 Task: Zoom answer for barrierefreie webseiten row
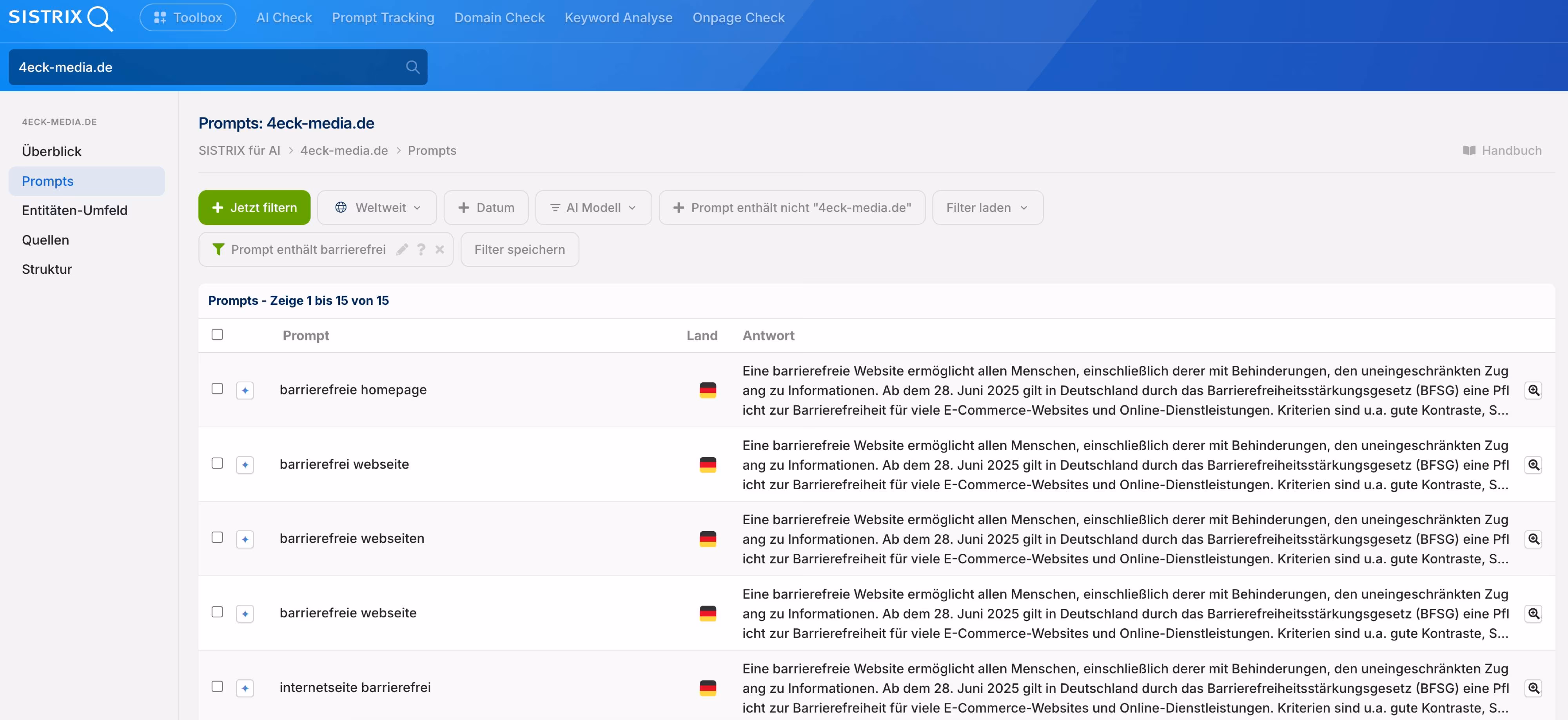(1533, 539)
